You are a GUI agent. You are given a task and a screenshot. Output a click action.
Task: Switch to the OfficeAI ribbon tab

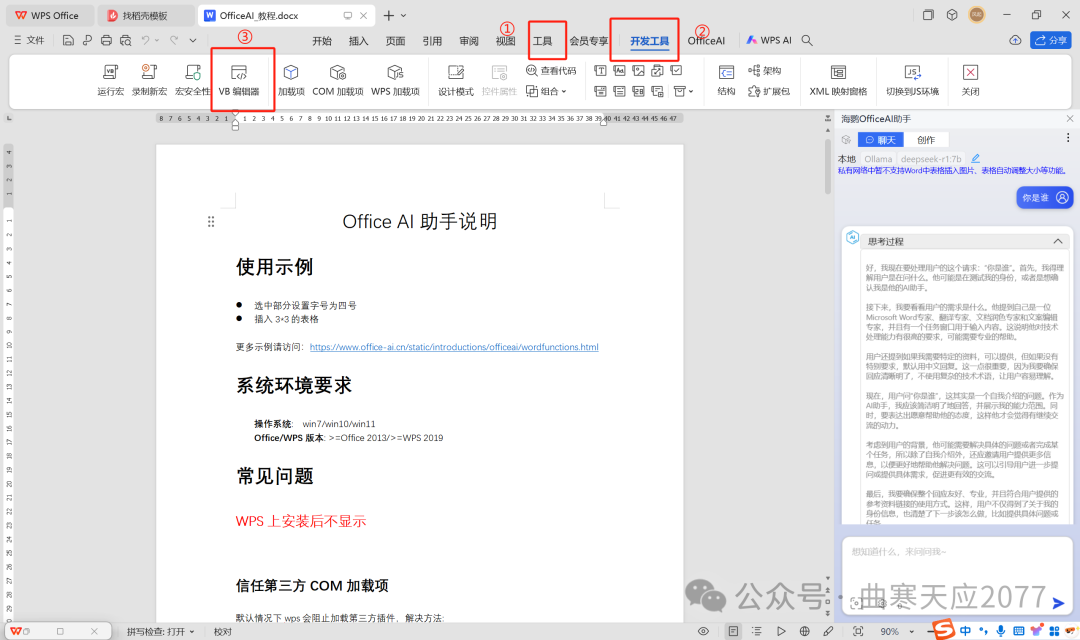(x=706, y=41)
